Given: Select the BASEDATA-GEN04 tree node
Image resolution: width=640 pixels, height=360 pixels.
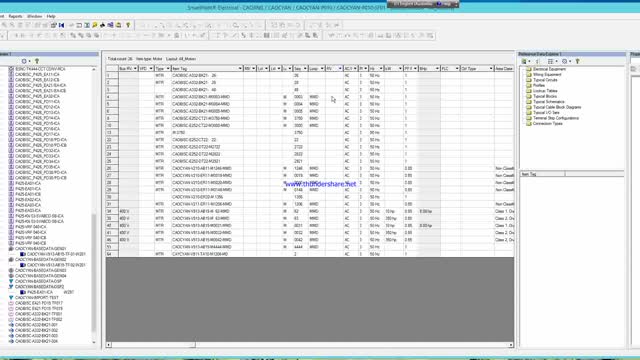Looking at the screenshot, I should [40, 276].
